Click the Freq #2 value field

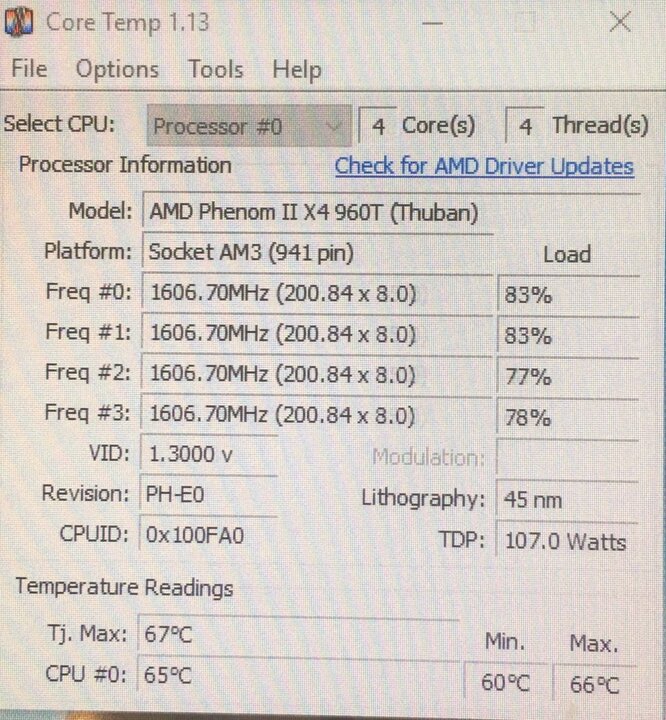[316, 374]
